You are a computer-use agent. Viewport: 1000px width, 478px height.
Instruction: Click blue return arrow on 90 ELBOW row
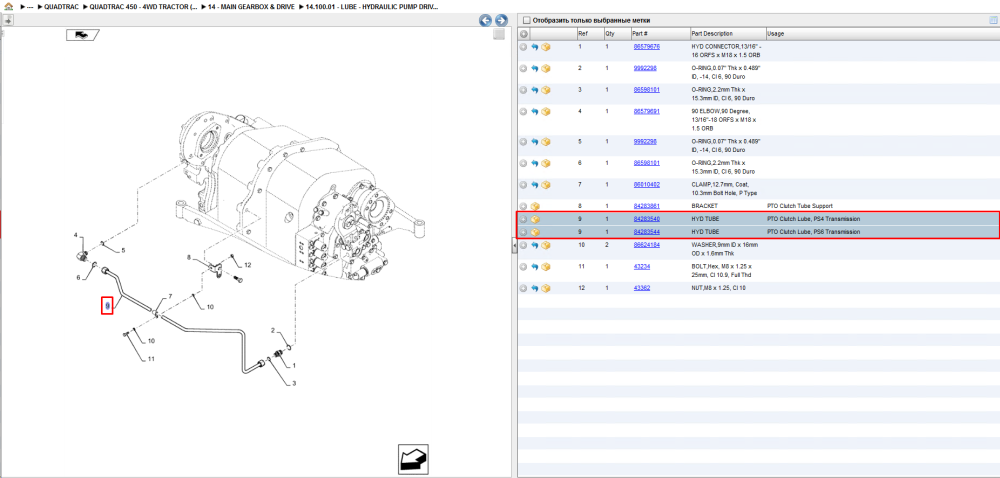point(535,112)
